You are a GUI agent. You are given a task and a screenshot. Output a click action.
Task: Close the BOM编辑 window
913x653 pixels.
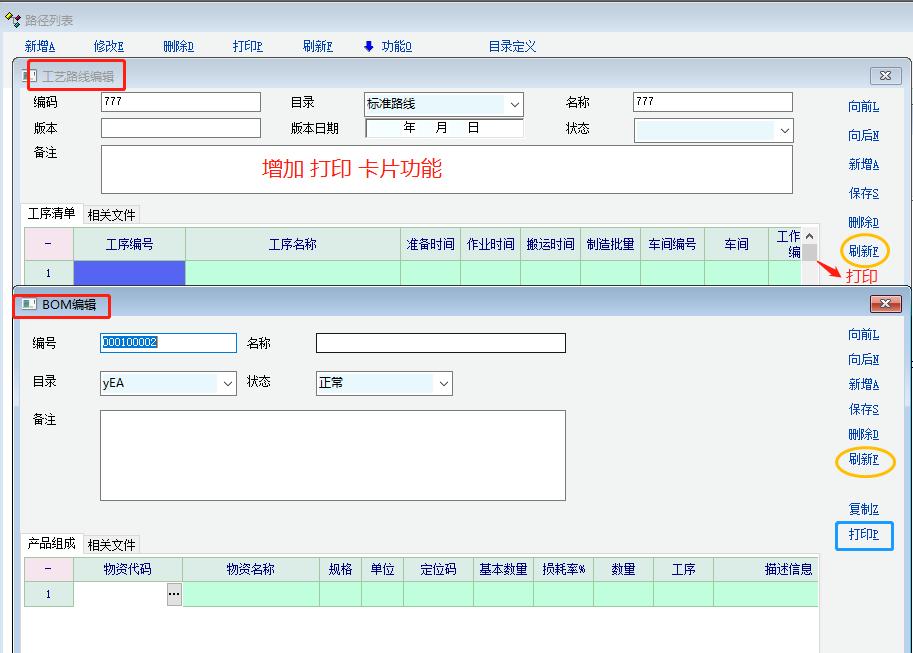886,304
